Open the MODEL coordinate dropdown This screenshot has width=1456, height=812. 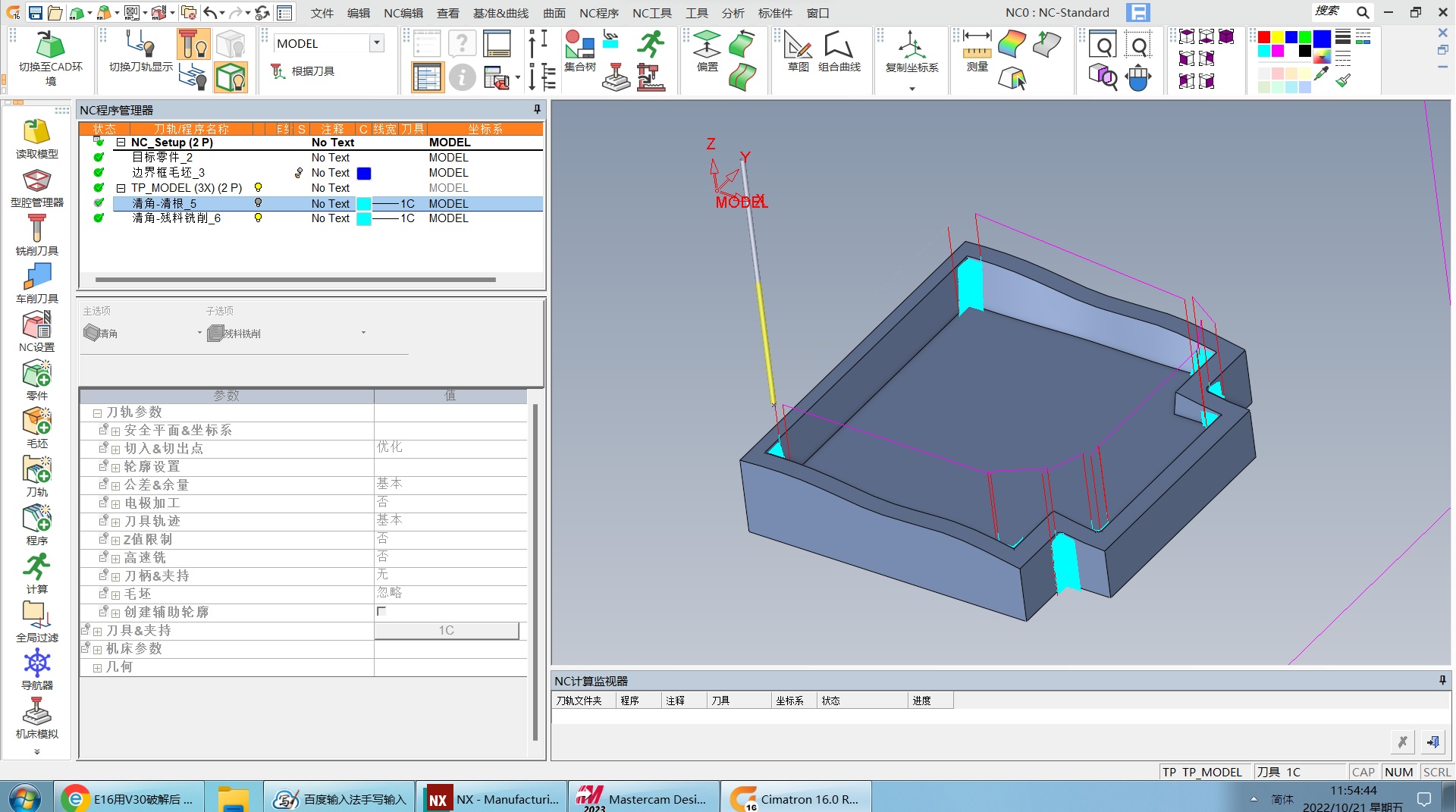[x=377, y=43]
